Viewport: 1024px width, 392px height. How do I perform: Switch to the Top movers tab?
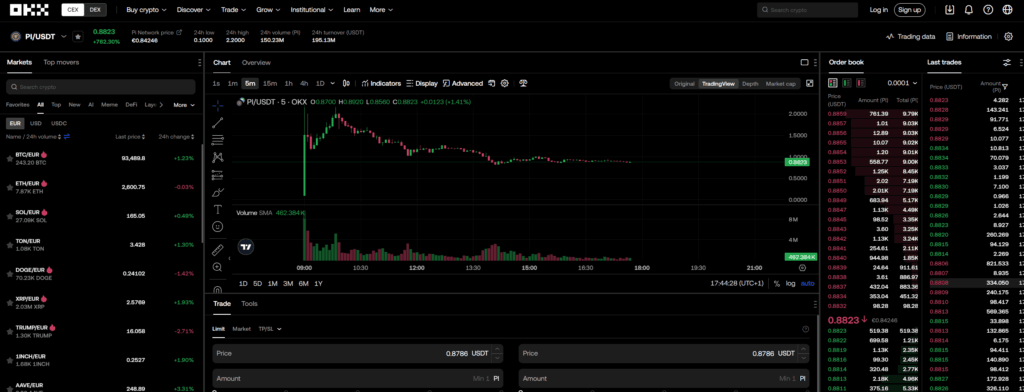61,63
